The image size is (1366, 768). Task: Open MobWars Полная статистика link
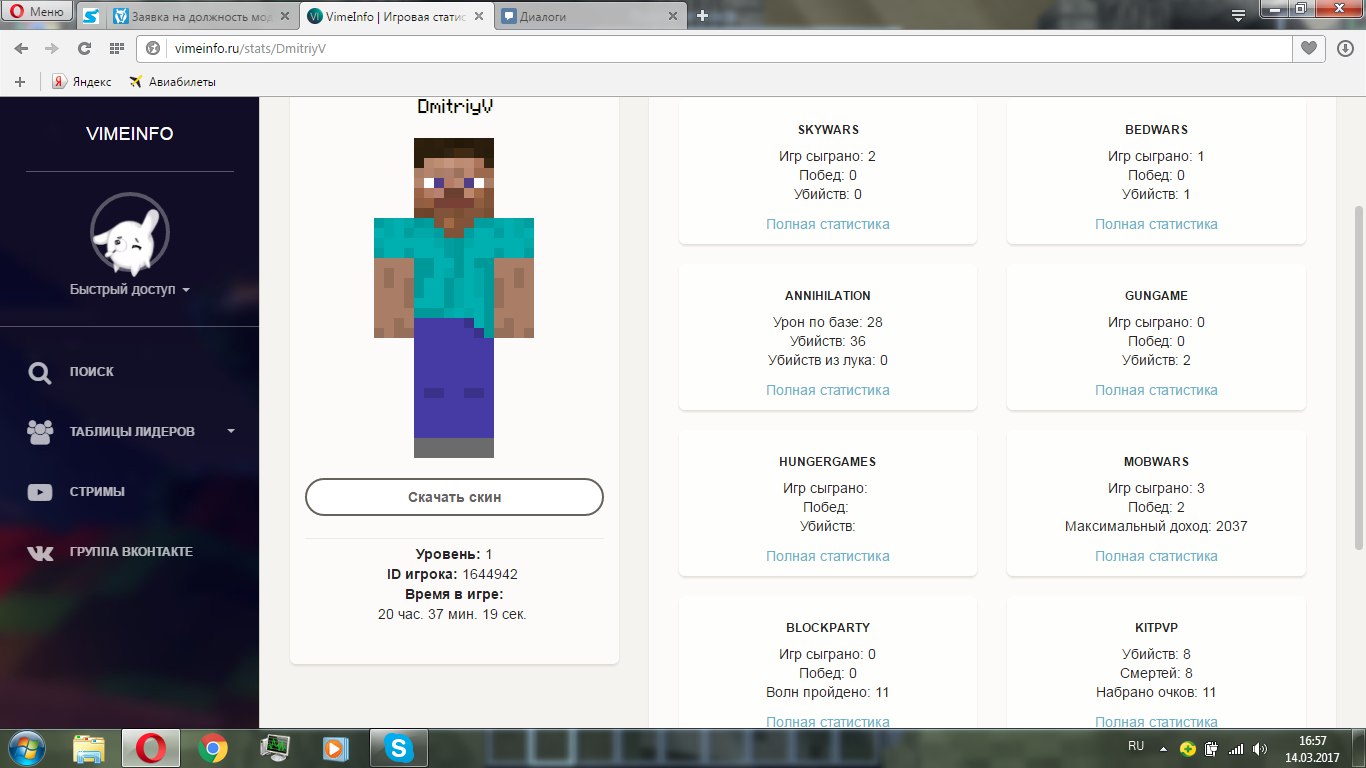pyautogui.click(x=1156, y=556)
